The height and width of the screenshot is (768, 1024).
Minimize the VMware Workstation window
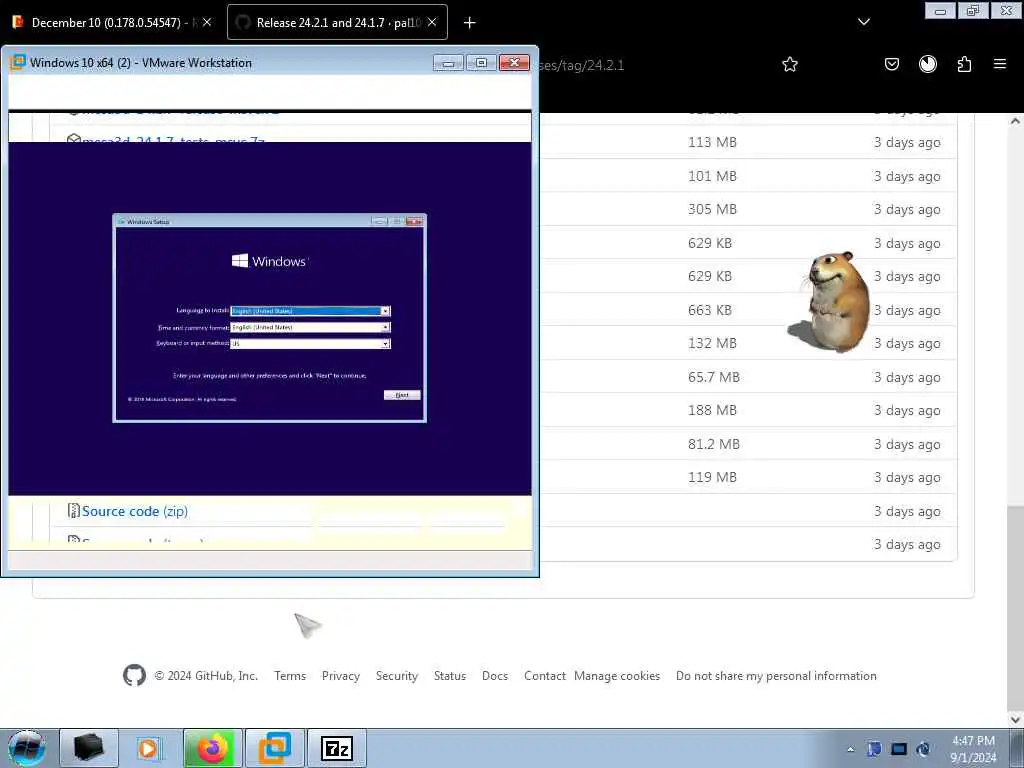[x=448, y=63]
